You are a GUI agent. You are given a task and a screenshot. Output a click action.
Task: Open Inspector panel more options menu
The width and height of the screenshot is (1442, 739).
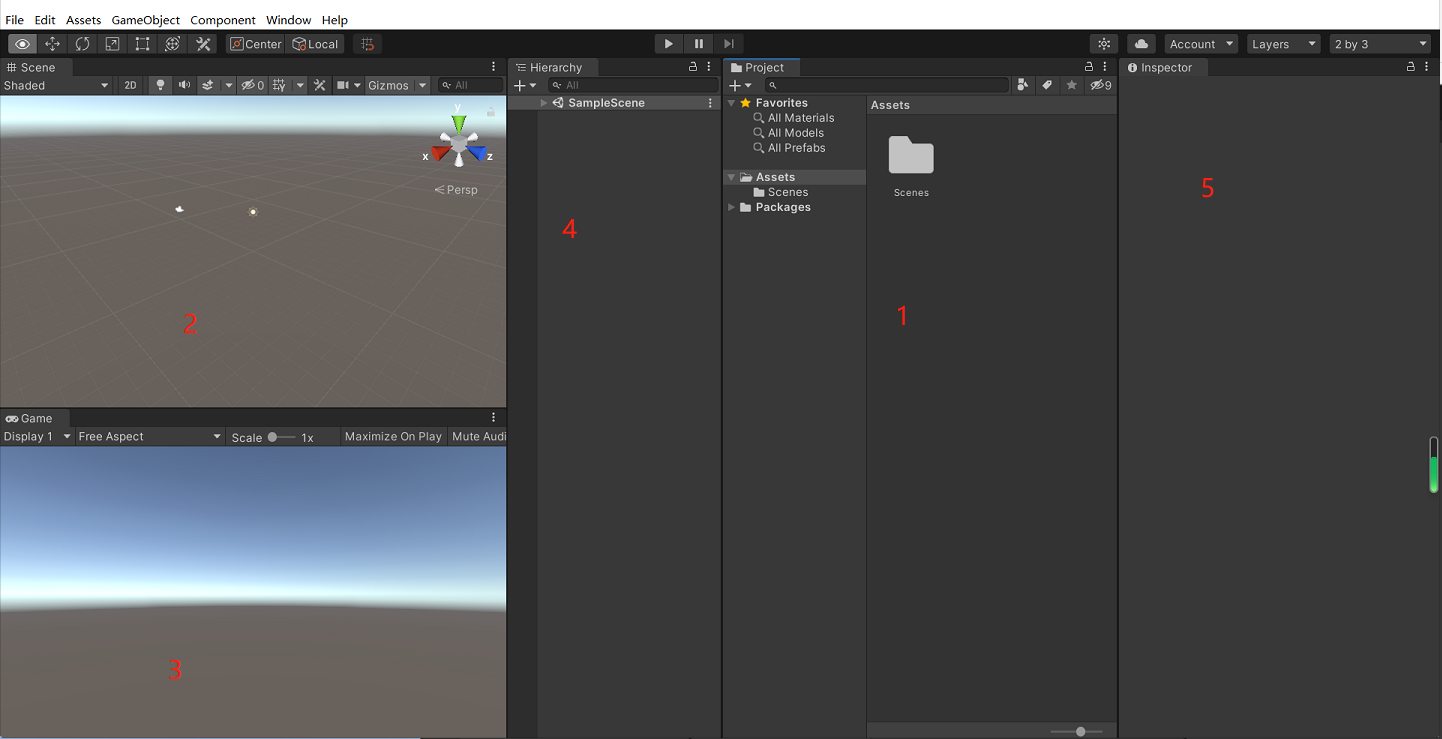click(1427, 67)
